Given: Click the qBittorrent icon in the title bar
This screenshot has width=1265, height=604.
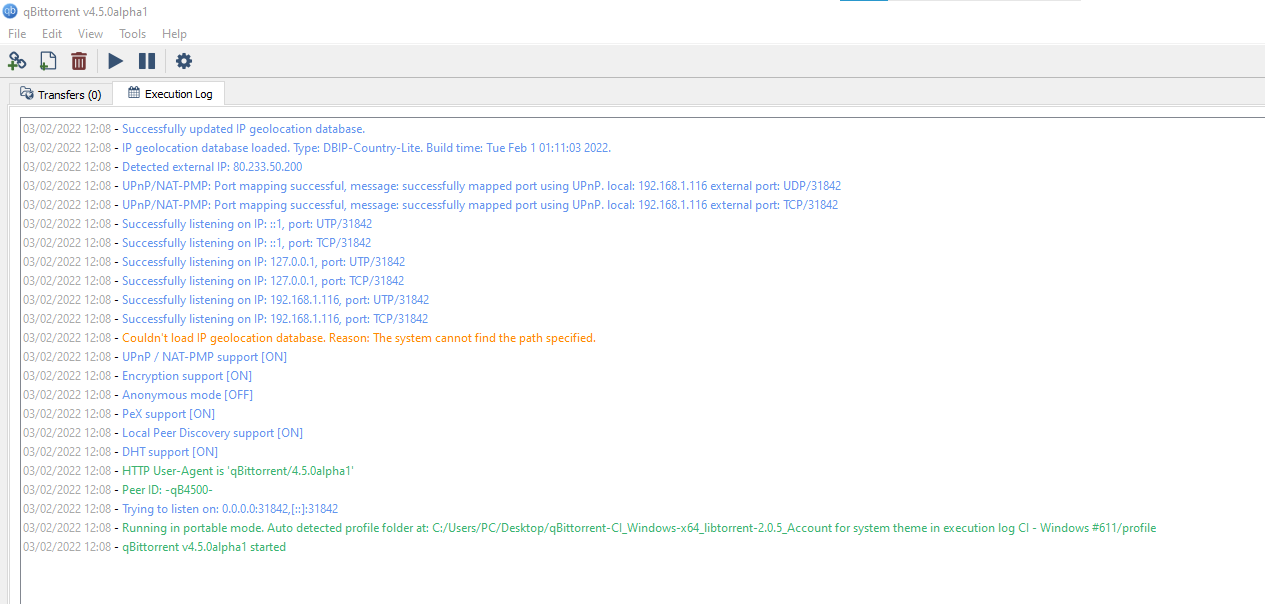Looking at the screenshot, I should (x=10, y=12).
